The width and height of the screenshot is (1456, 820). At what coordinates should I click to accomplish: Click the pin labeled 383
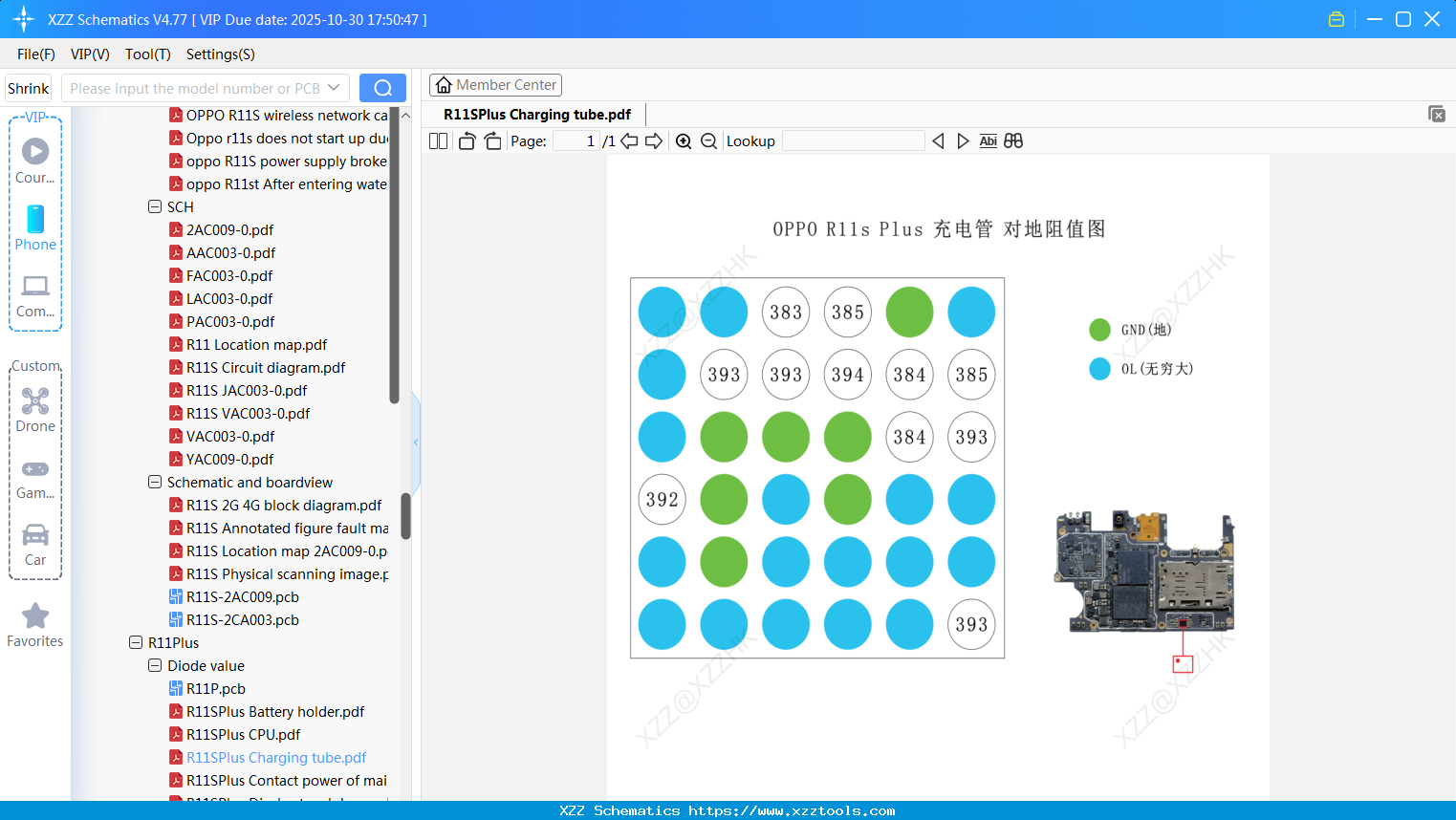coord(786,312)
